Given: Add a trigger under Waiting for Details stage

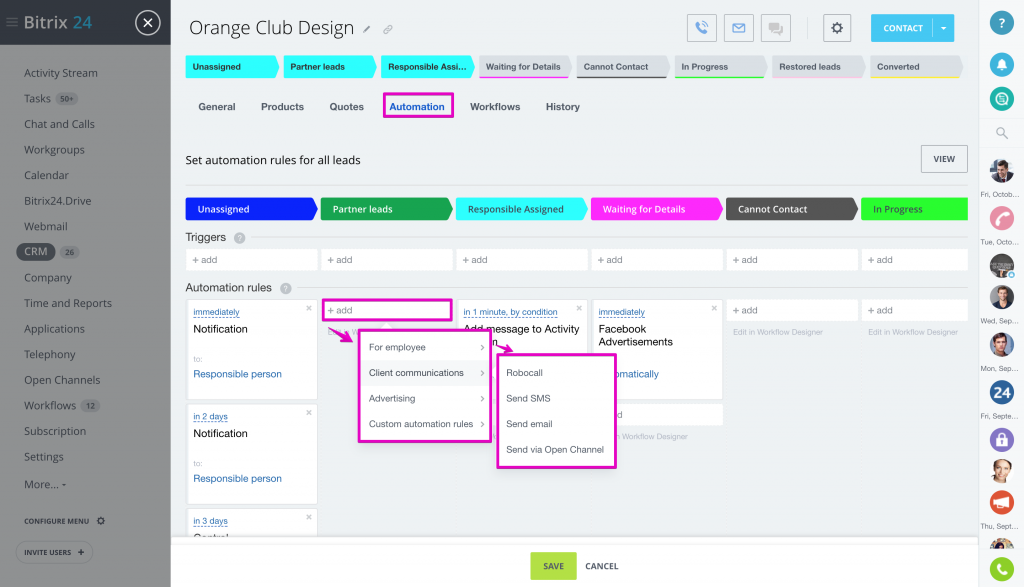Looking at the screenshot, I should pos(657,260).
